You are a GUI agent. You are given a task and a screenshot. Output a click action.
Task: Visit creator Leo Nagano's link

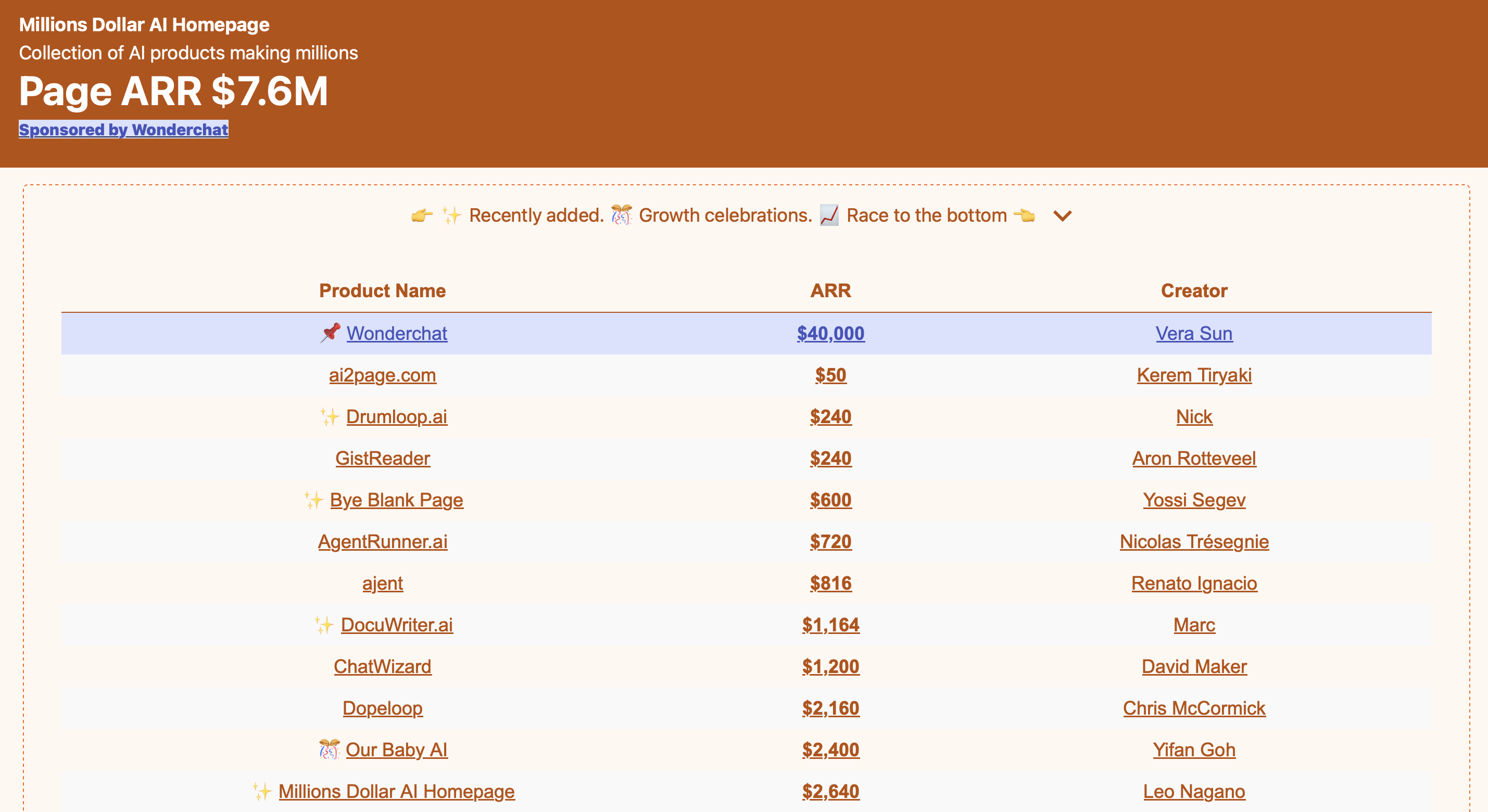click(1194, 791)
